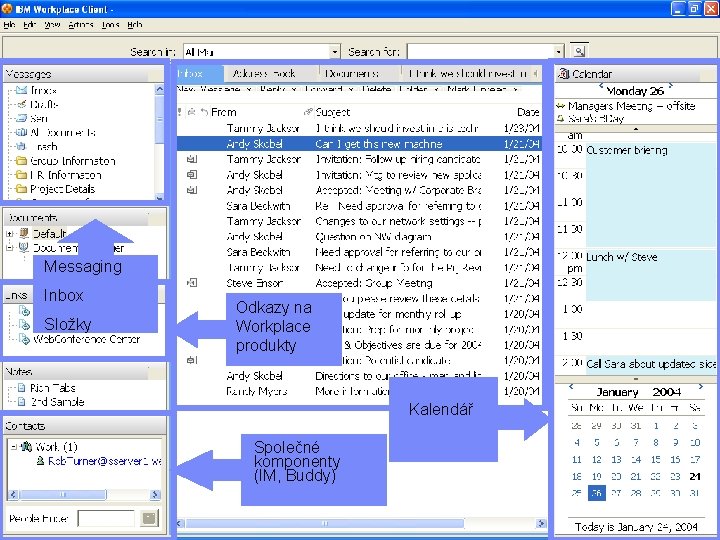Switch to the Inbox tab
The height and width of the screenshot is (540, 720).
pyautogui.click(x=200, y=73)
